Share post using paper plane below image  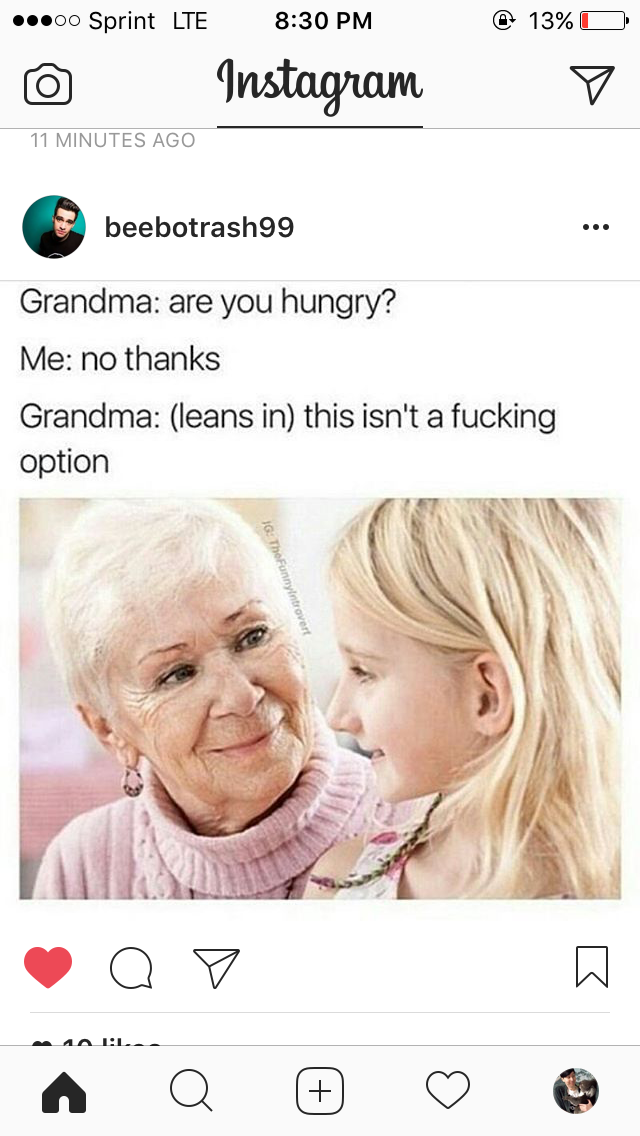[216, 968]
